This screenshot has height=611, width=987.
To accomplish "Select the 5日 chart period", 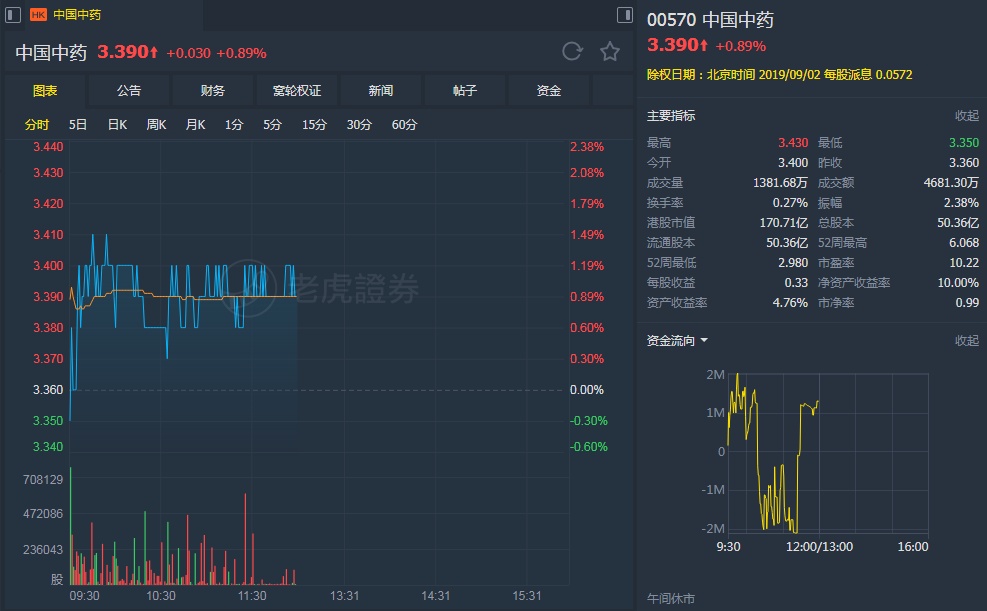I will pyautogui.click(x=78, y=125).
